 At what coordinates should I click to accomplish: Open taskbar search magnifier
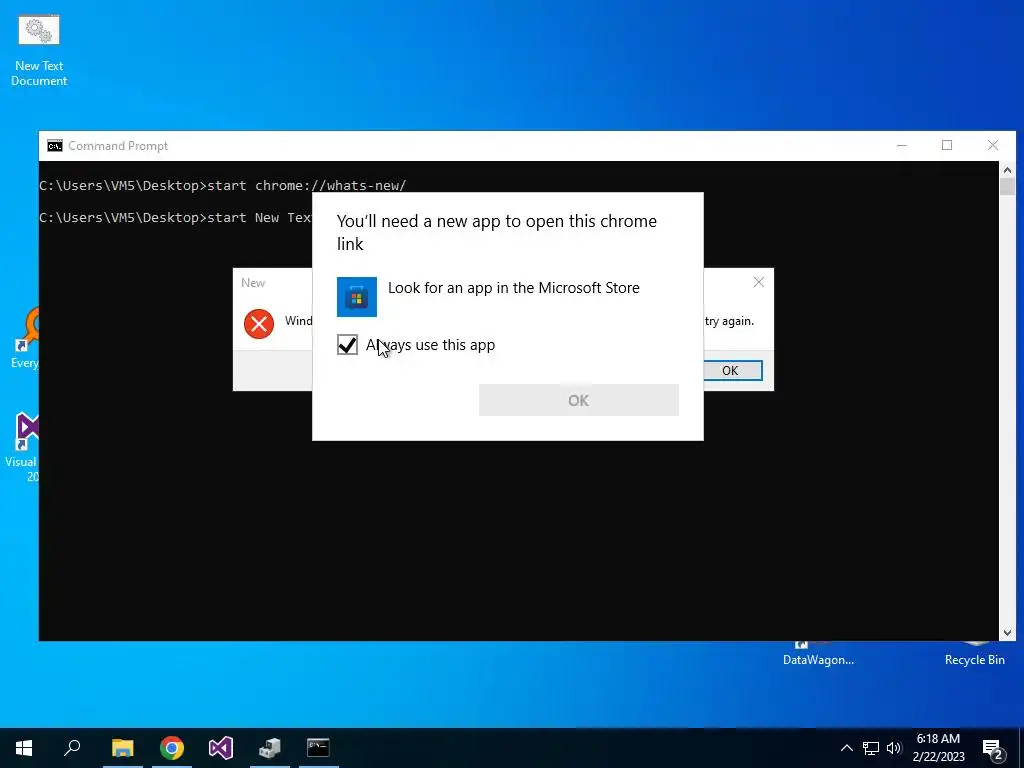72,748
